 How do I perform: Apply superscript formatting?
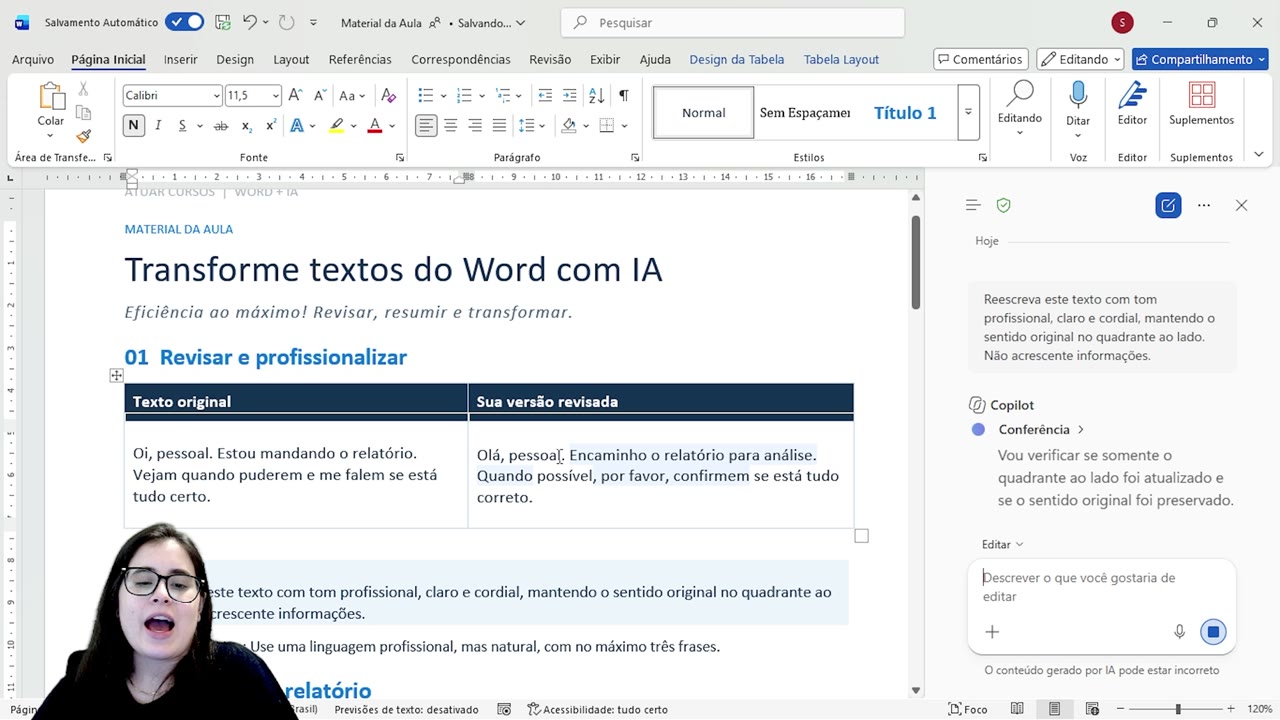(270, 126)
